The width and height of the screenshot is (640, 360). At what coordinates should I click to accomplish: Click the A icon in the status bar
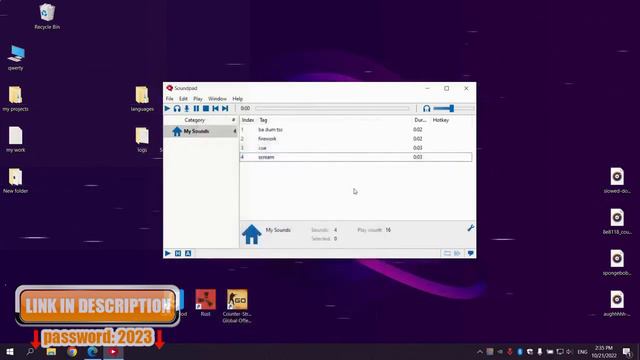point(188,253)
